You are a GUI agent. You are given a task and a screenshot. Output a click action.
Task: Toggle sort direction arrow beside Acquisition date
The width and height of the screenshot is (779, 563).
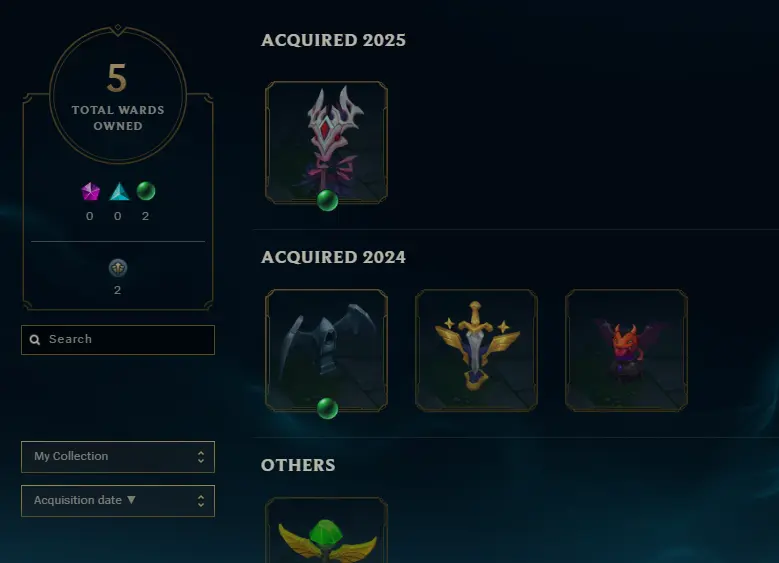click(x=131, y=500)
